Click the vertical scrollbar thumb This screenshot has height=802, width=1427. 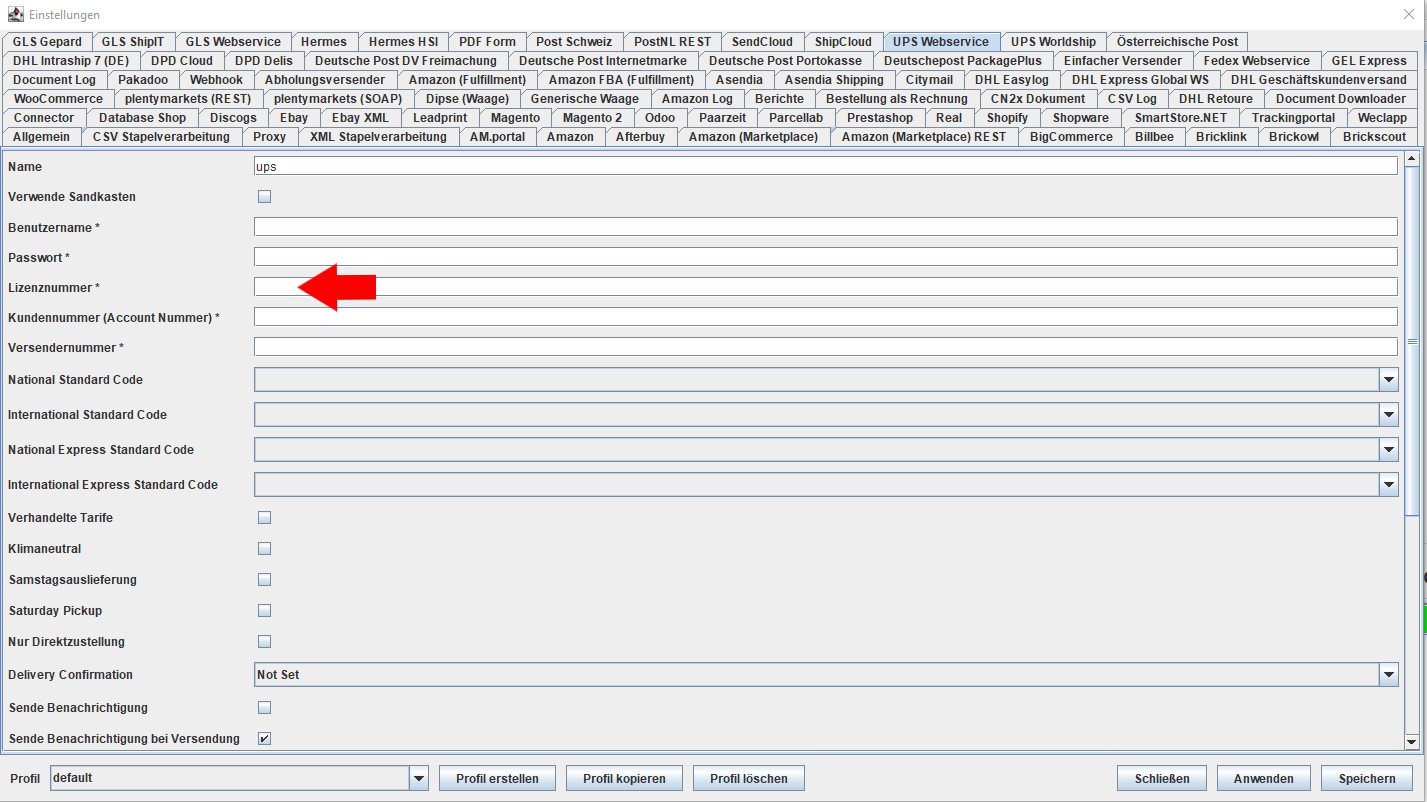pos(1412,342)
